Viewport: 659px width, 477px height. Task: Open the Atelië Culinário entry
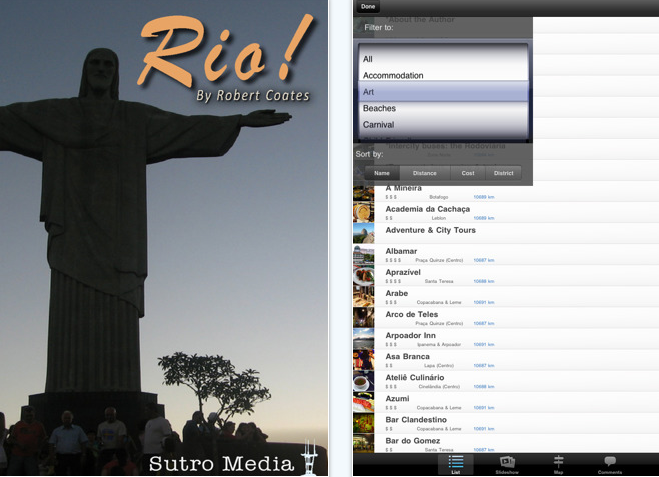(506, 381)
